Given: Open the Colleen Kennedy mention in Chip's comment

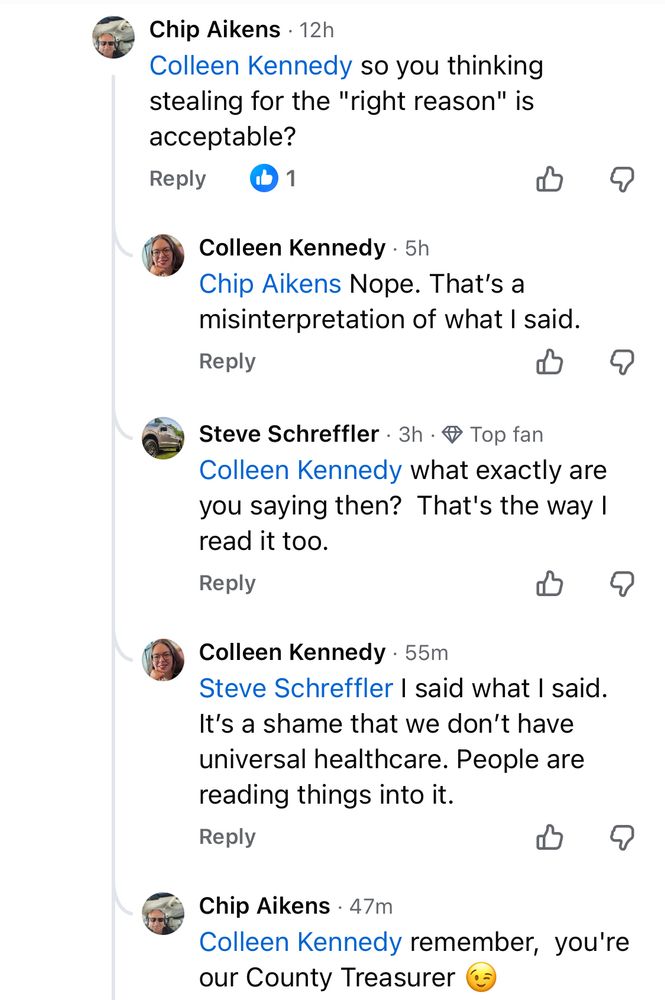Looking at the screenshot, I should coord(249,66).
